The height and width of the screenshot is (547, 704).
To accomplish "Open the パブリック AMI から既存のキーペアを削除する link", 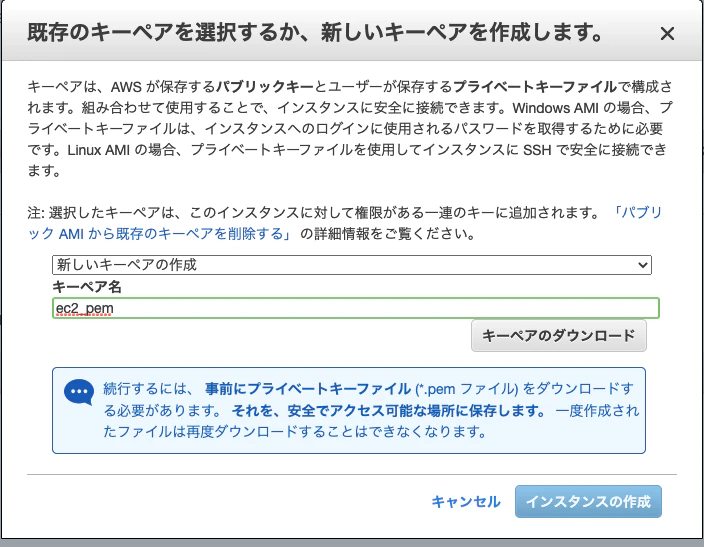I will (159, 234).
